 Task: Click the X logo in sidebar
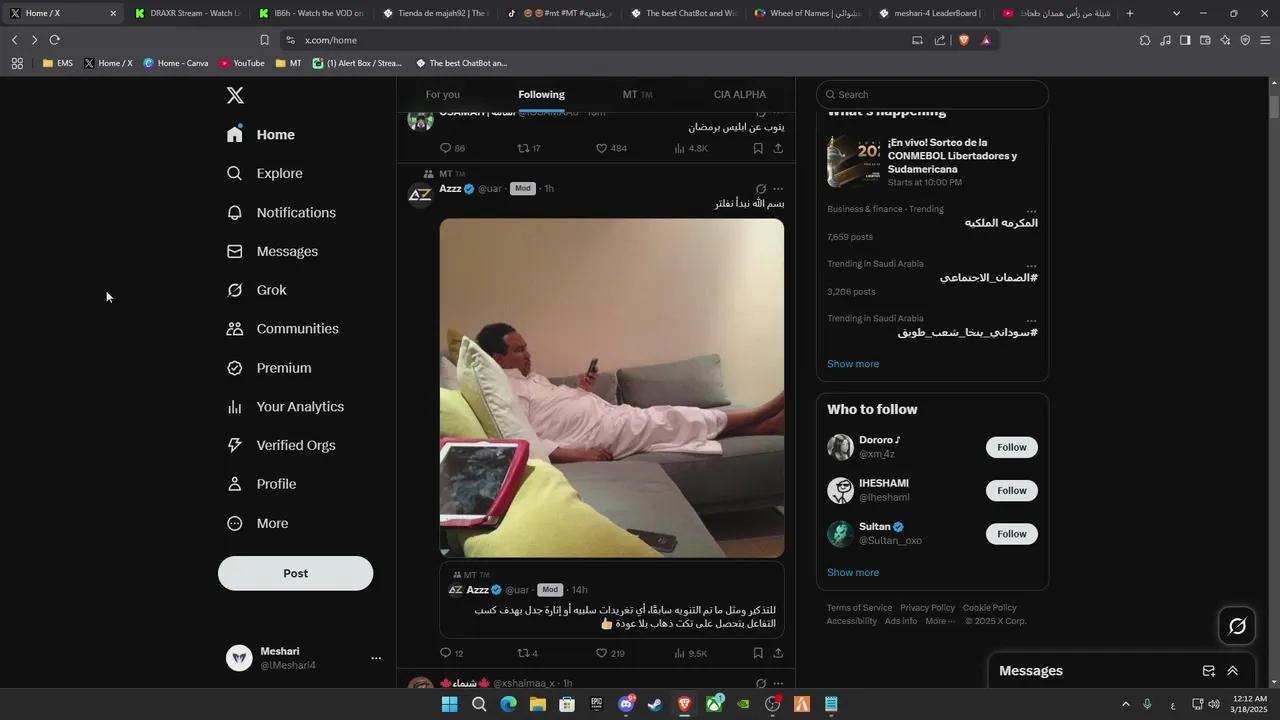click(235, 95)
